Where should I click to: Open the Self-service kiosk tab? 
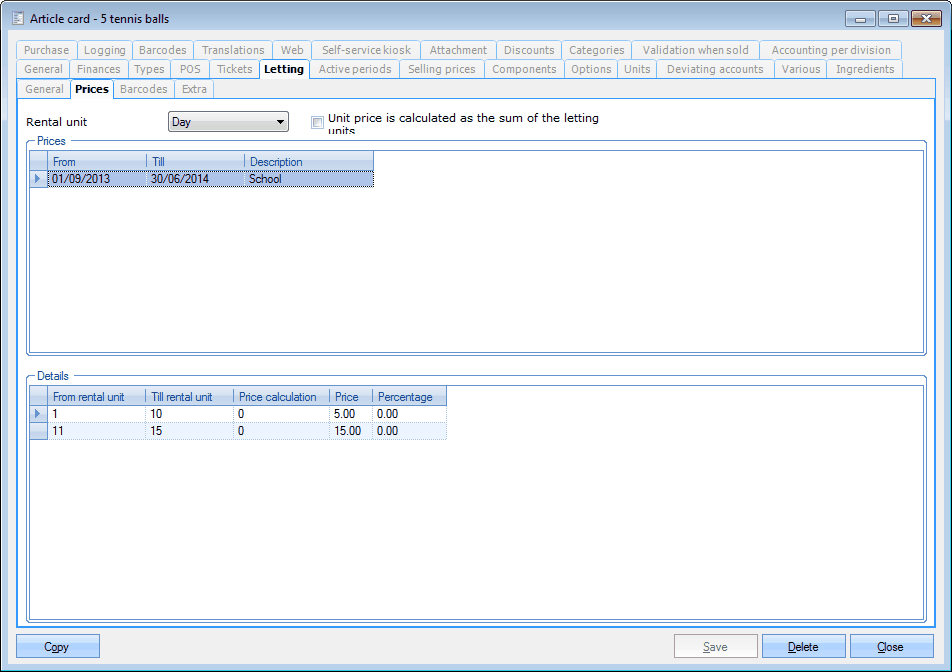(x=365, y=50)
